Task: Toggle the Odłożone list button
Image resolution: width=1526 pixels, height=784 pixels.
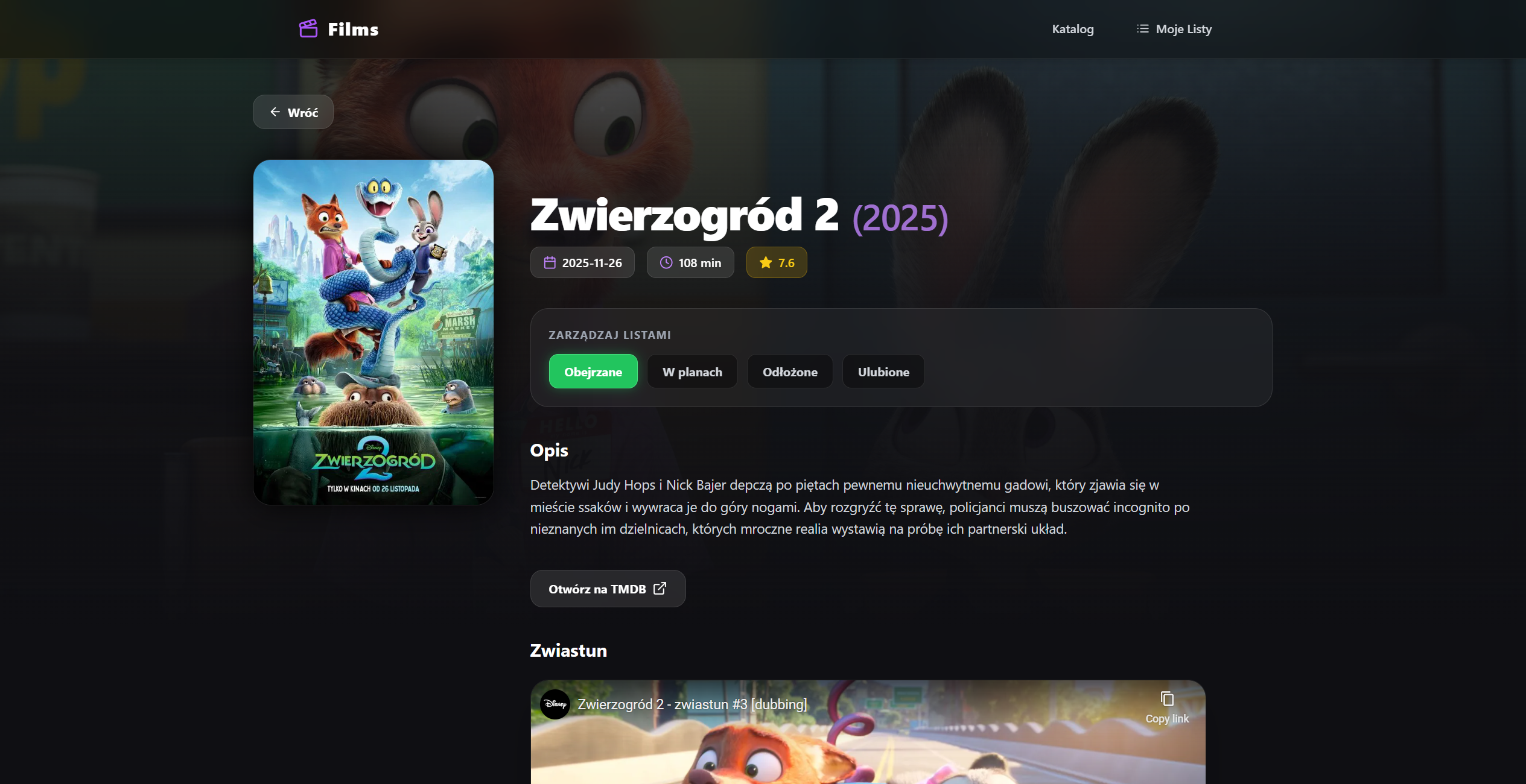Action: tap(790, 371)
